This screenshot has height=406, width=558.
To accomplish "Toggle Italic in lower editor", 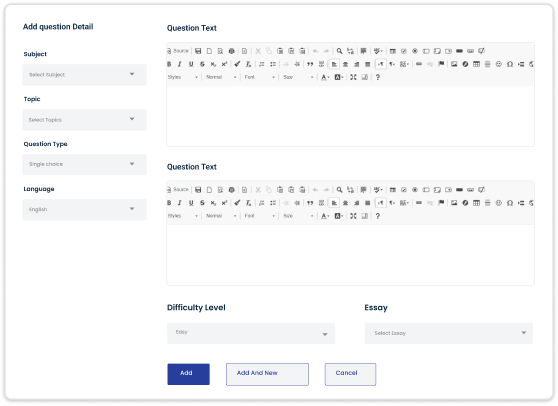I will point(180,203).
